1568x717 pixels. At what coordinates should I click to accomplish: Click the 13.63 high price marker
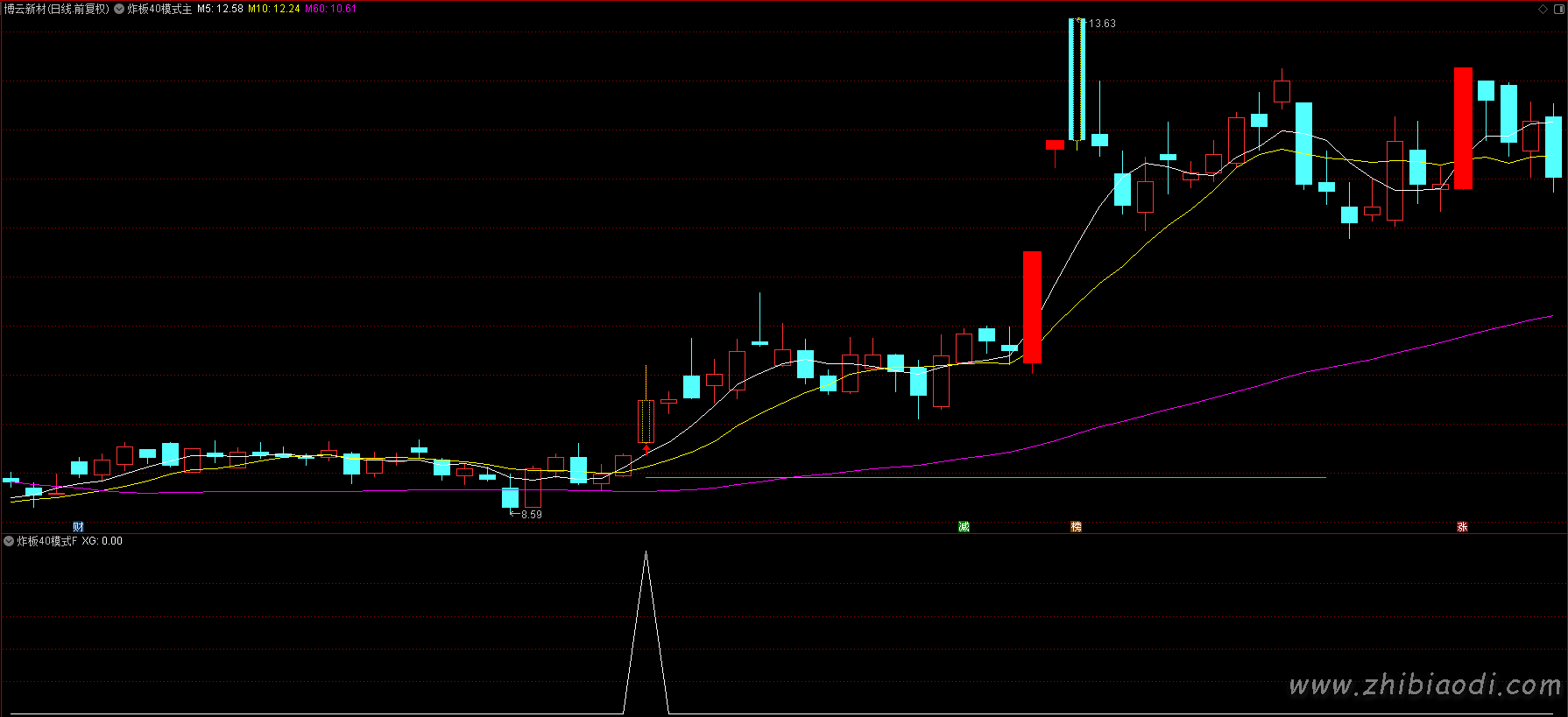1101,24
